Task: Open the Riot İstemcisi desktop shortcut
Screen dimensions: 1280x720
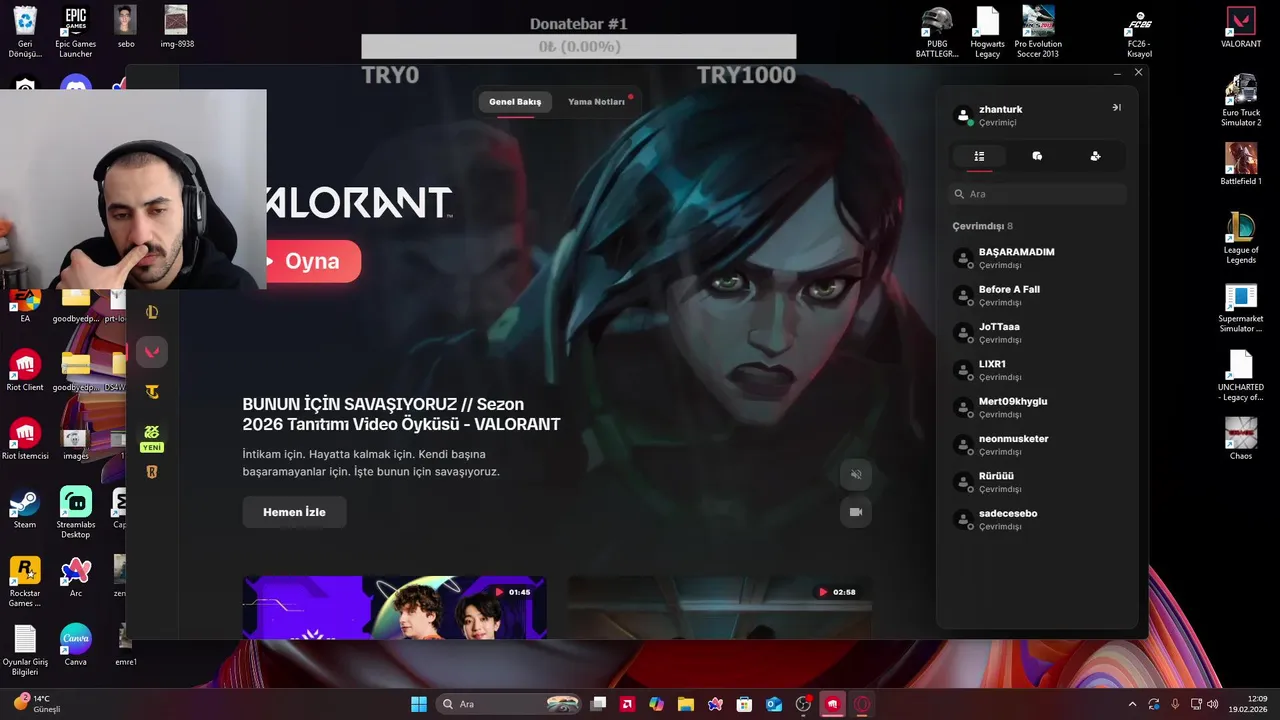Action: point(25,439)
